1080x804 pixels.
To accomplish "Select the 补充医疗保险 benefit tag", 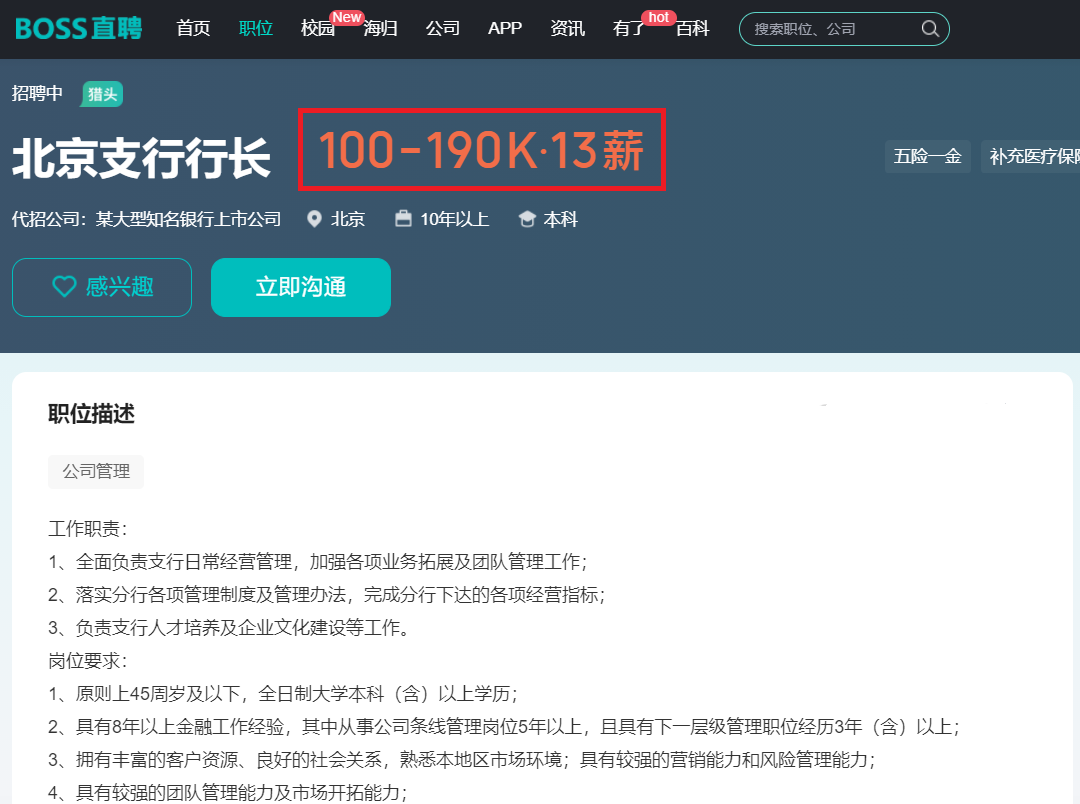I will [x=1033, y=157].
